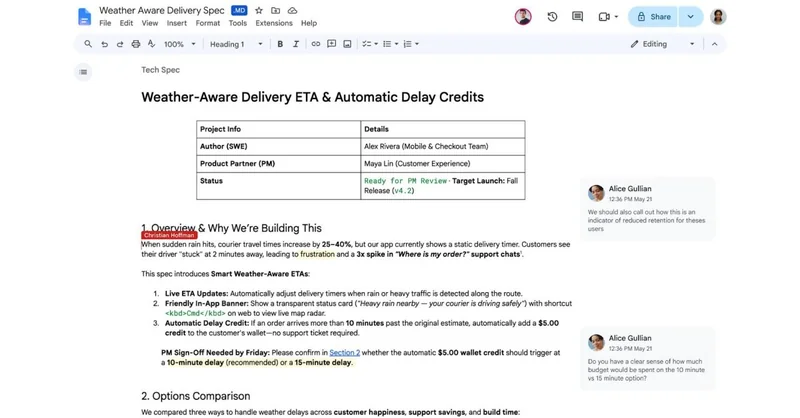Click the move to folder icon
Image resolution: width=800 pixels, height=418 pixels.
point(276,10)
